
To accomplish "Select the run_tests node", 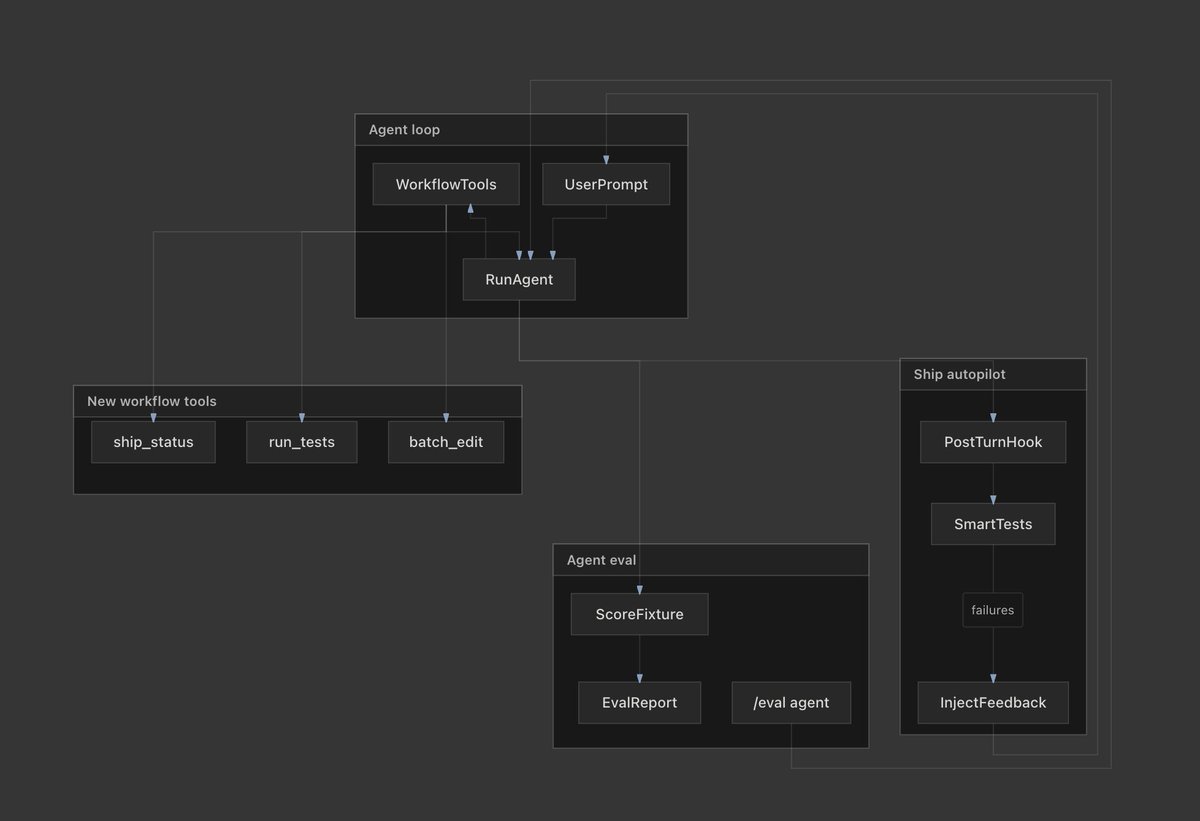I will pos(302,442).
